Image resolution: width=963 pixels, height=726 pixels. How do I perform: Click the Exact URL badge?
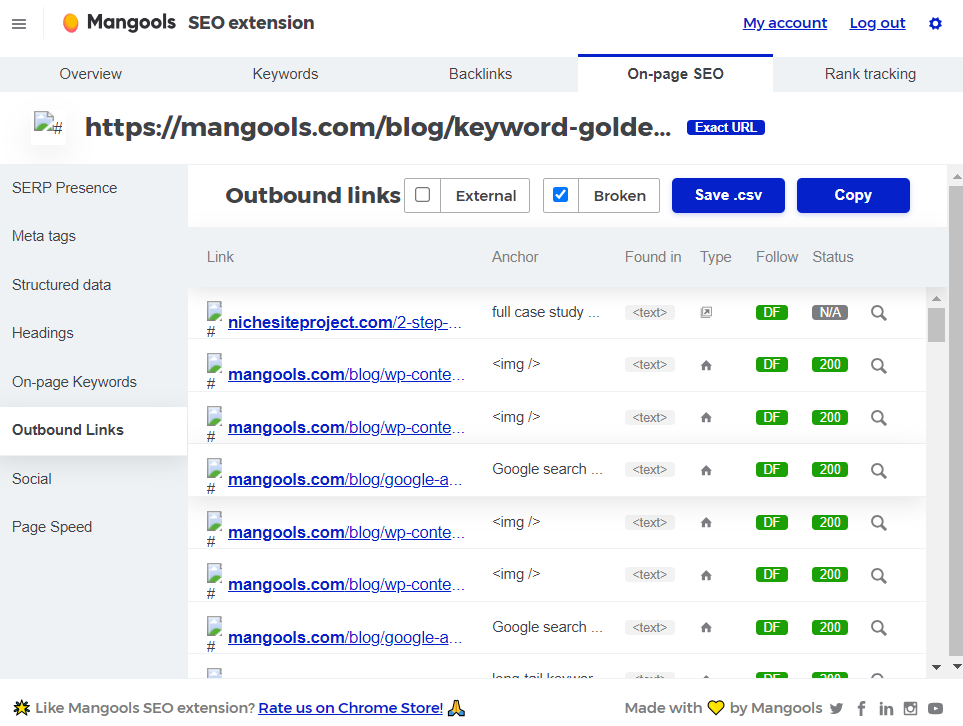click(x=726, y=127)
